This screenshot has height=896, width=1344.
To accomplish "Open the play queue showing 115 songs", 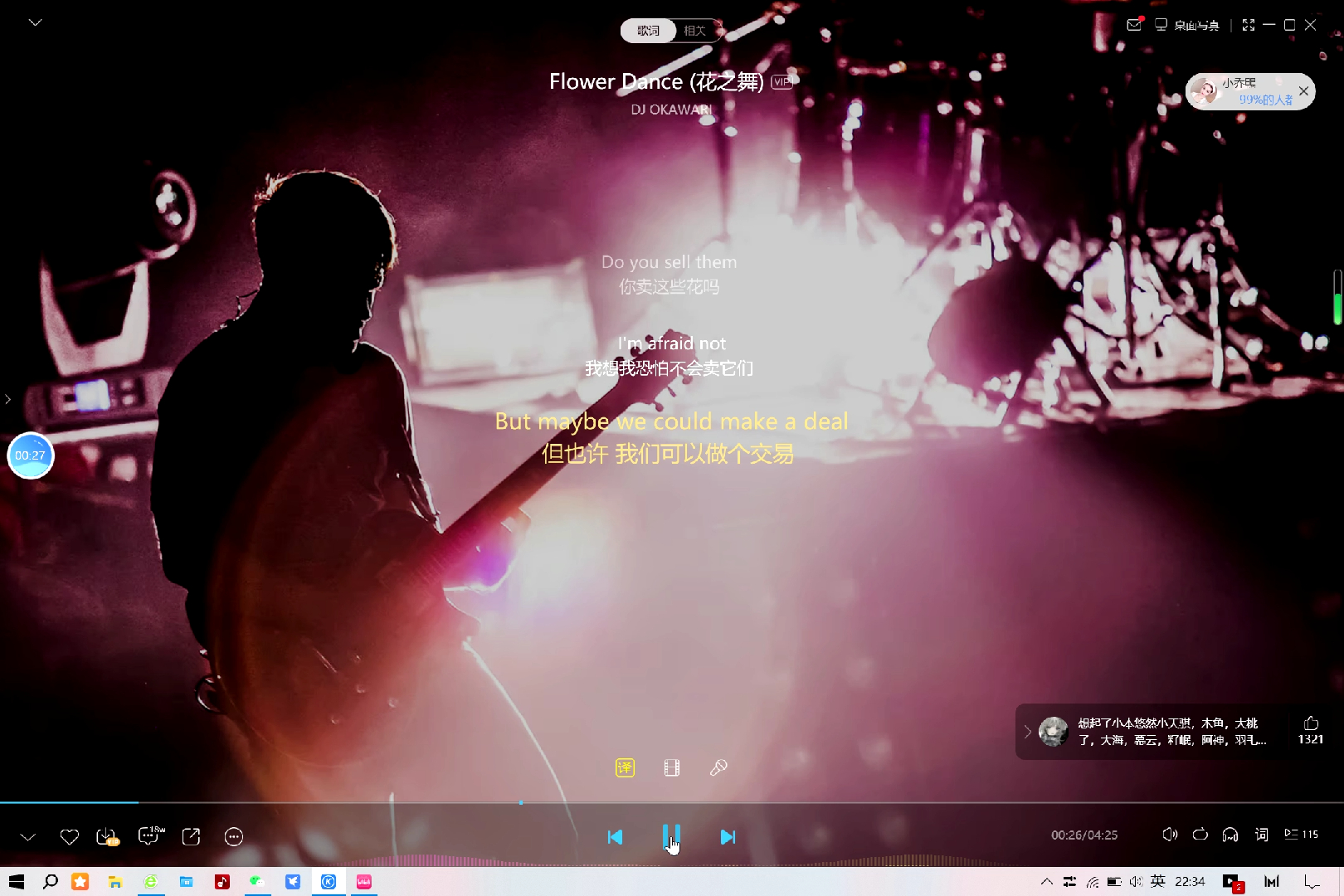I will (x=1301, y=835).
